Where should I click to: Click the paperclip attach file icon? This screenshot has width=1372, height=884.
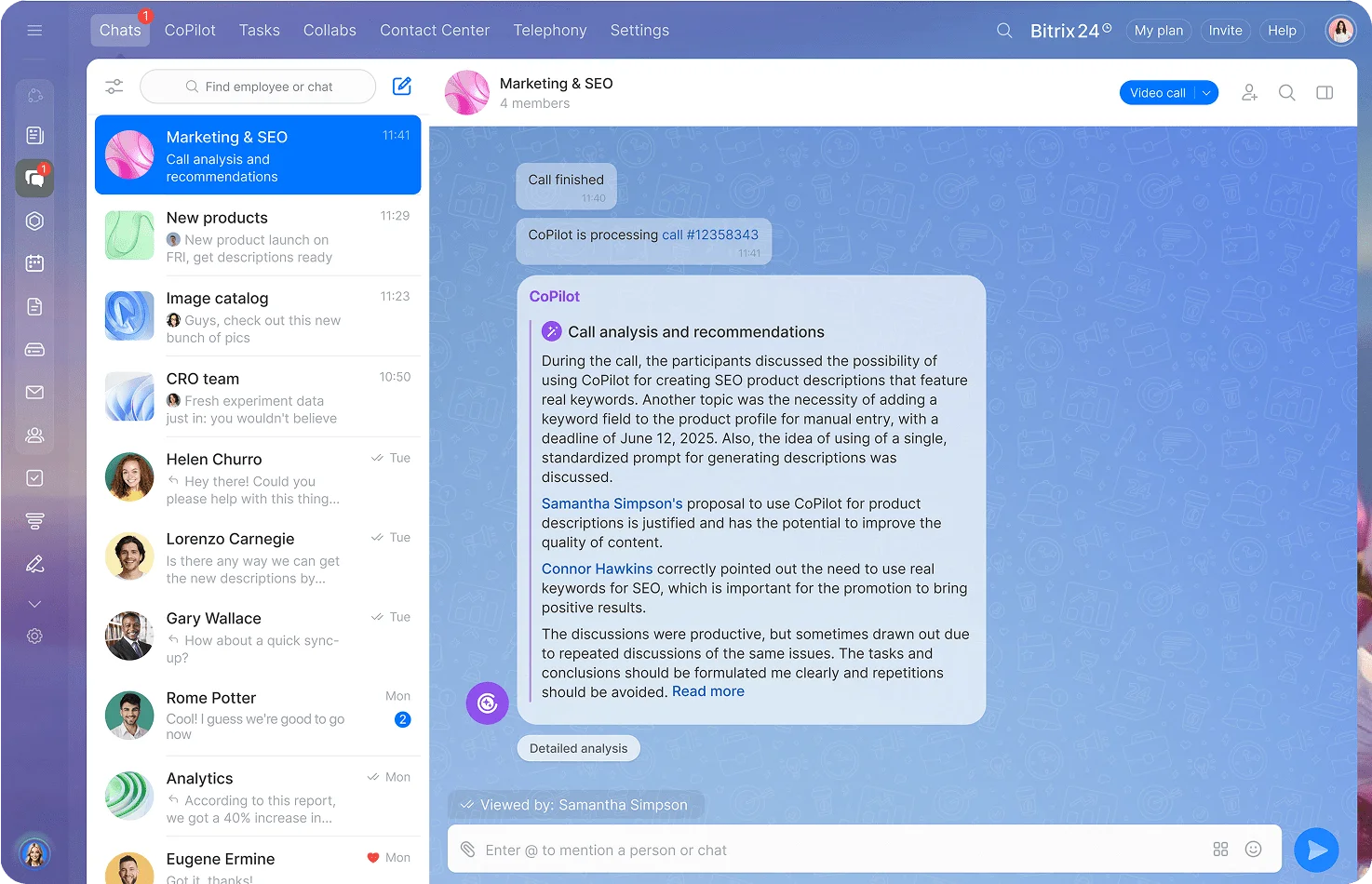468,850
